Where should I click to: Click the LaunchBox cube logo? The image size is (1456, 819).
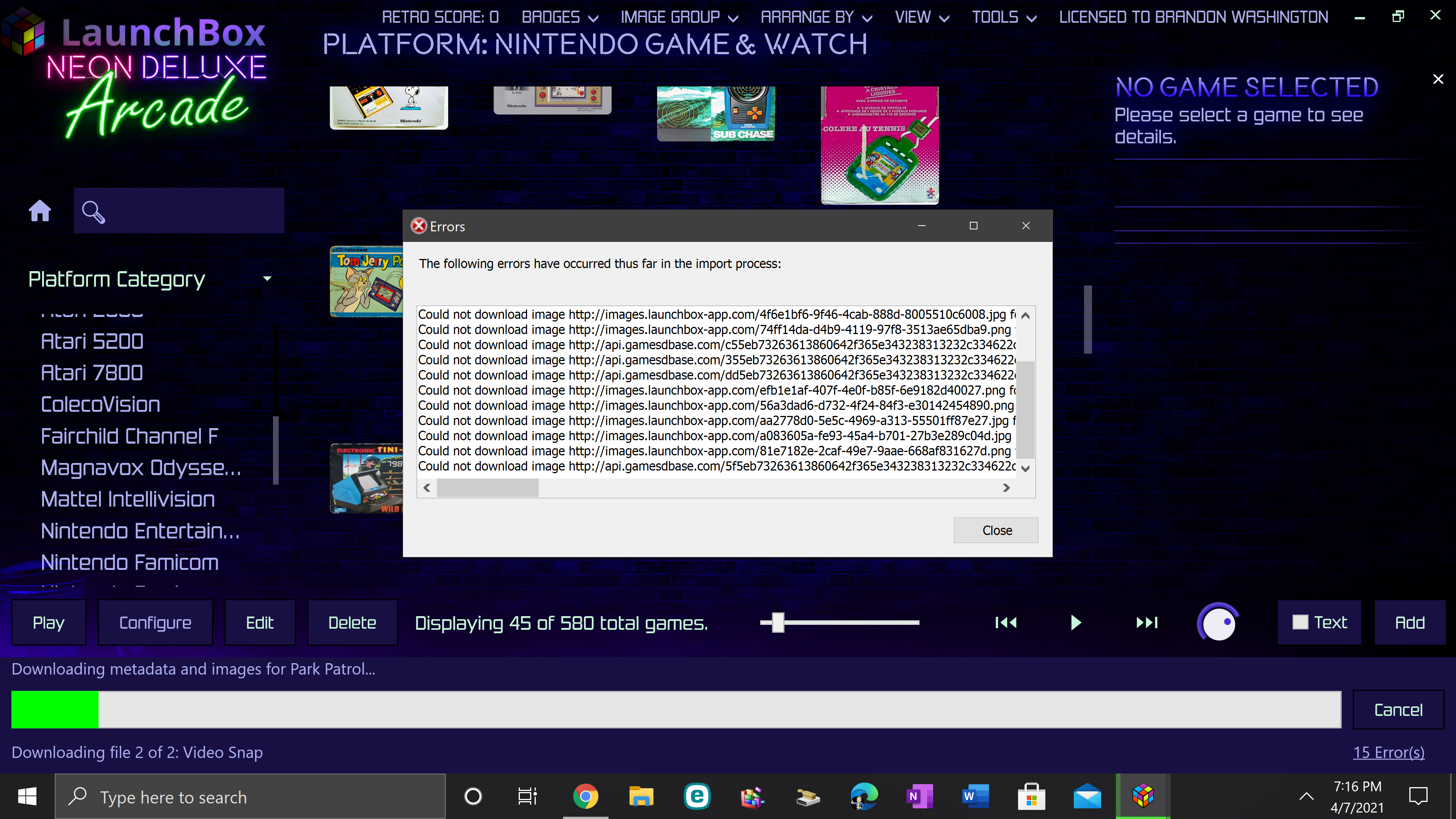coord(24,32)
